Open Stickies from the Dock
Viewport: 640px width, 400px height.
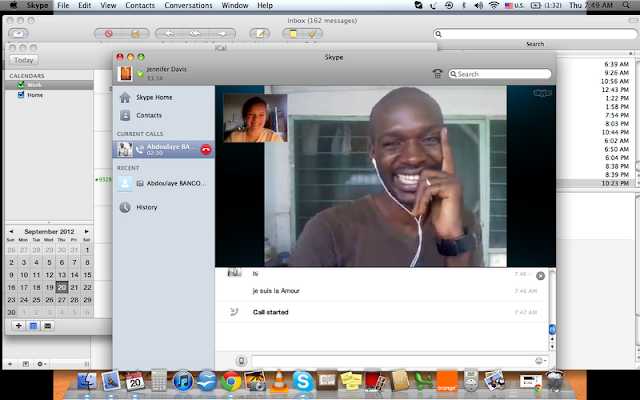tap(351, 382)
